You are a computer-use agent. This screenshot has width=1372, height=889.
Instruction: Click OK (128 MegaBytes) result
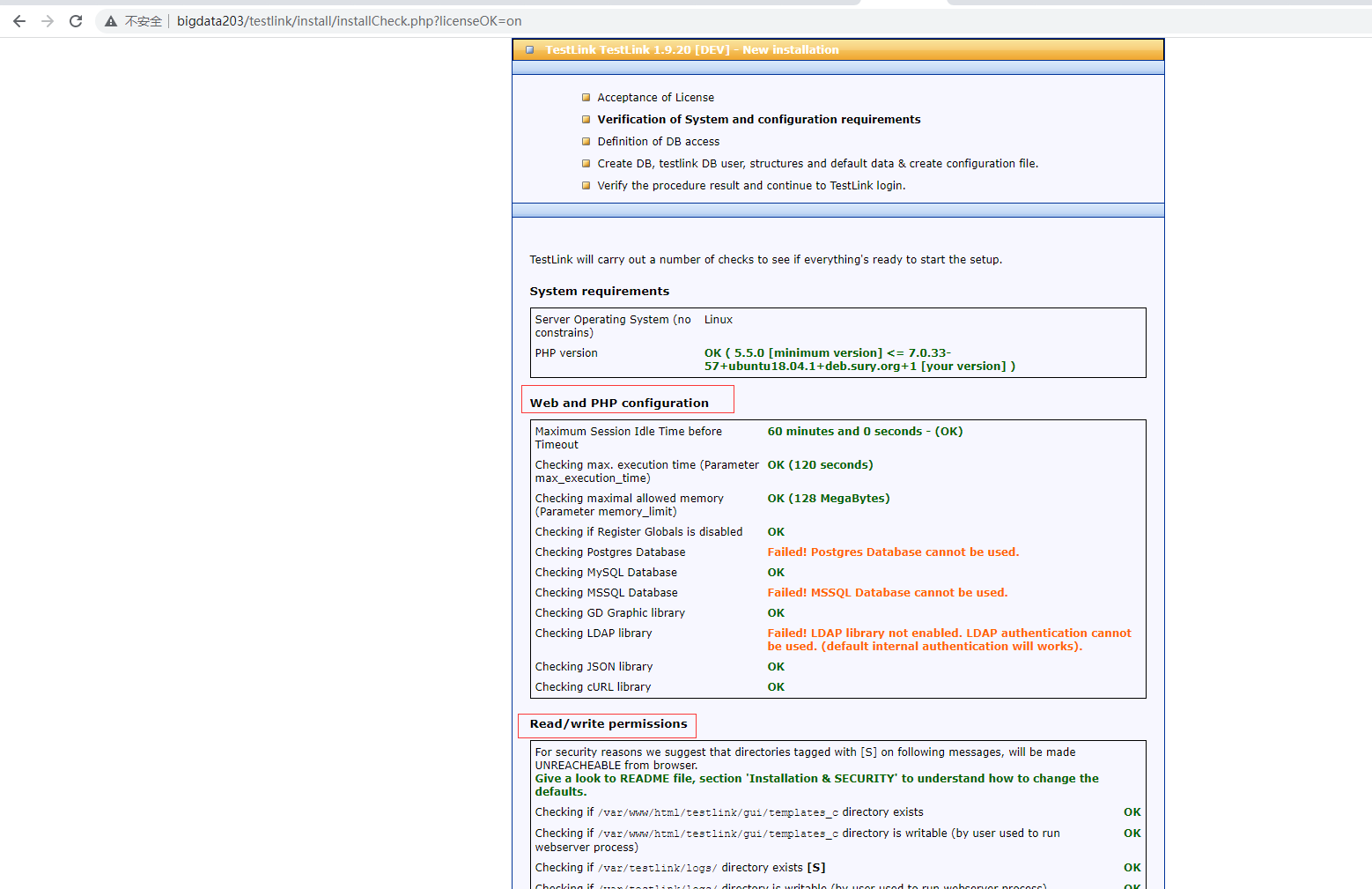829,499
